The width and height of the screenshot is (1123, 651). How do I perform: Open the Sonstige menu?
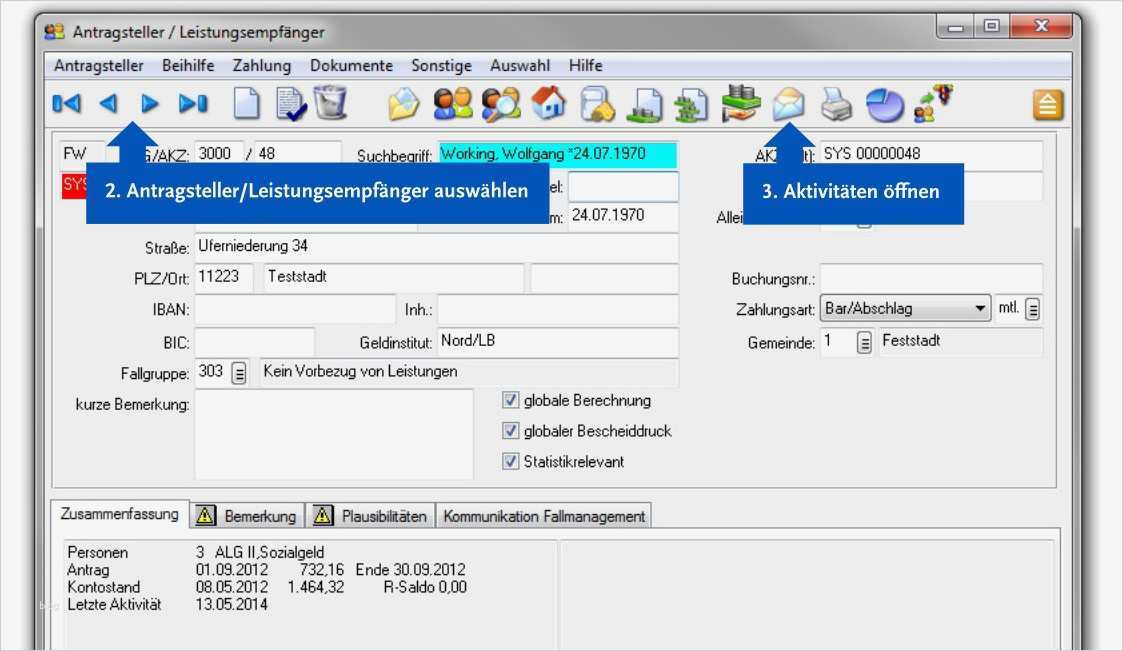click(x=441, y=65)
